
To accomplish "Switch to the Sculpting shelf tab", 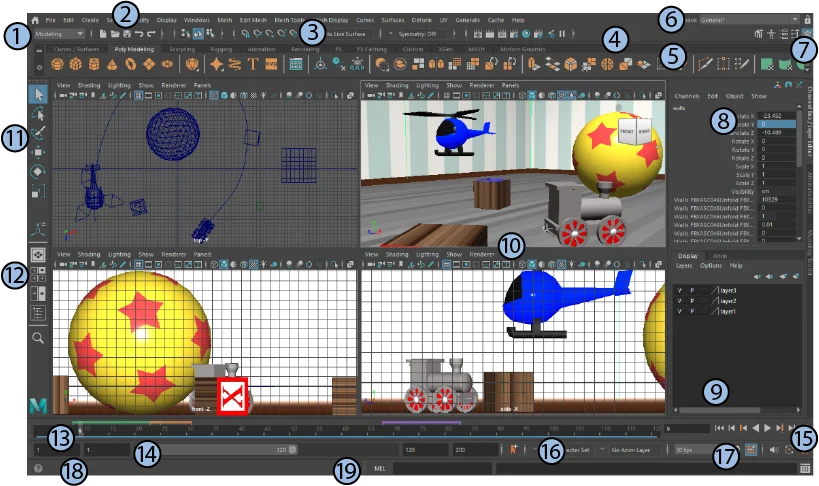I will [182, 50].
